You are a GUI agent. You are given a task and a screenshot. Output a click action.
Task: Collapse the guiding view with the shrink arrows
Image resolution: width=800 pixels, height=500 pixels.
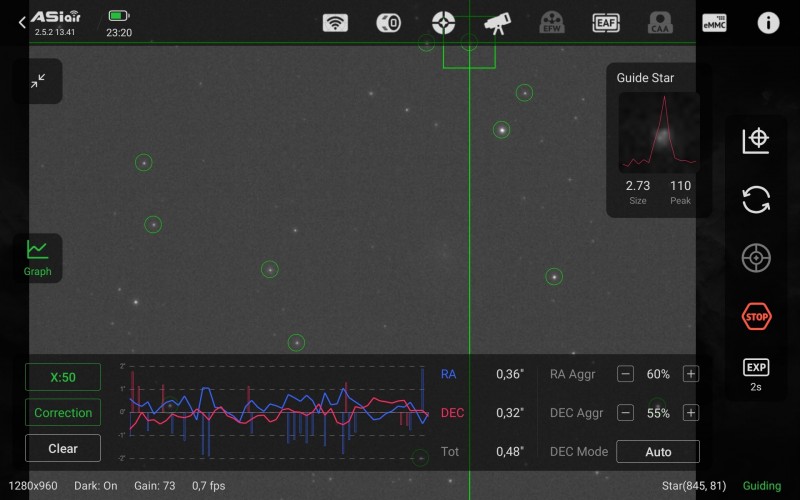tap(38, 81)
